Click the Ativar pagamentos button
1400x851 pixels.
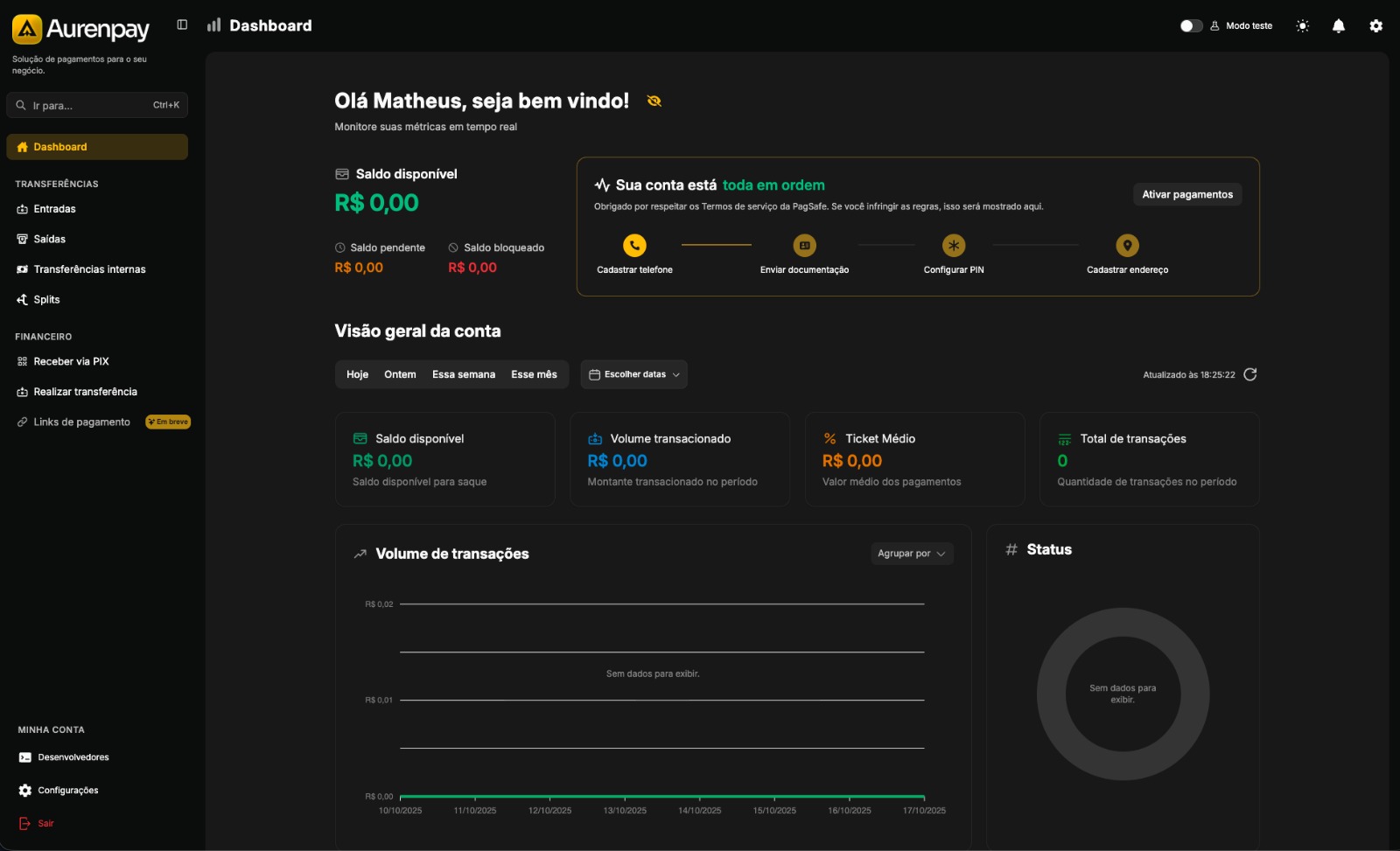1186,194
